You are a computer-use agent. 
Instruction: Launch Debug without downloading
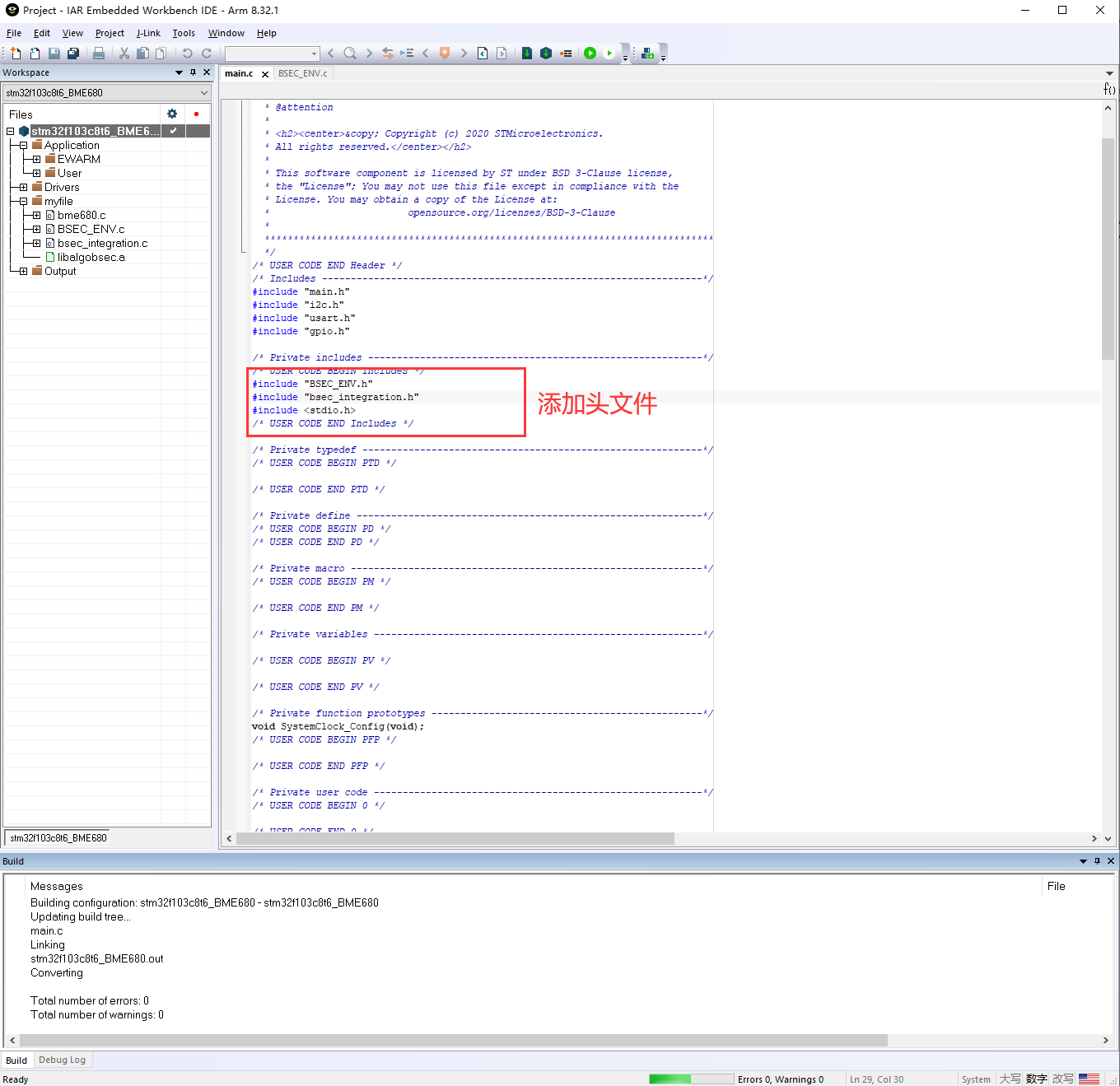pyautogui.click(x=609, y=53)
